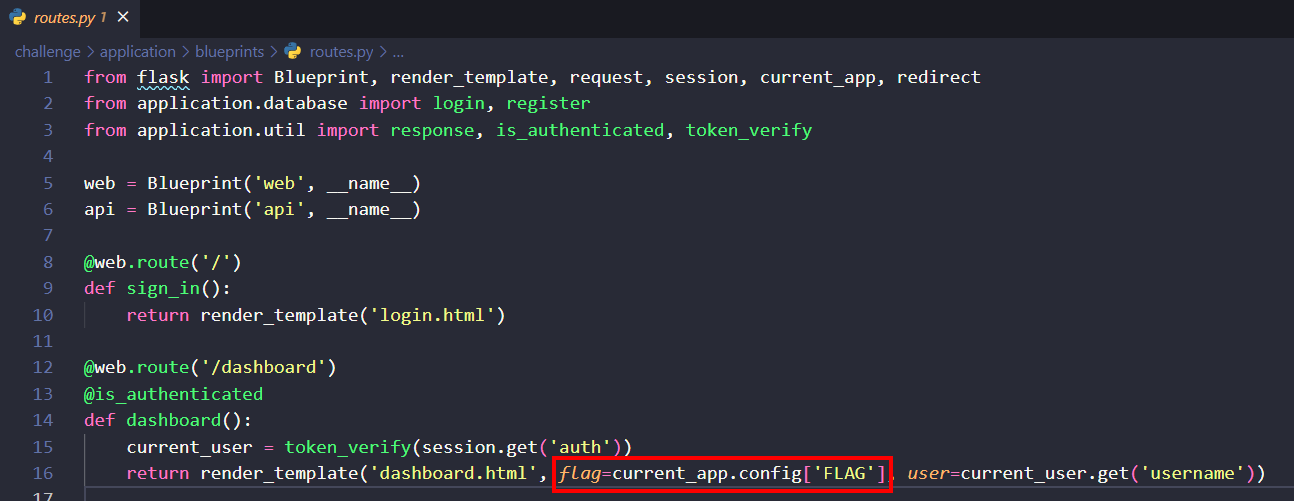Click routes.py in the breadcrumb path
The image size is (1294, 501).
pos(342,51)
